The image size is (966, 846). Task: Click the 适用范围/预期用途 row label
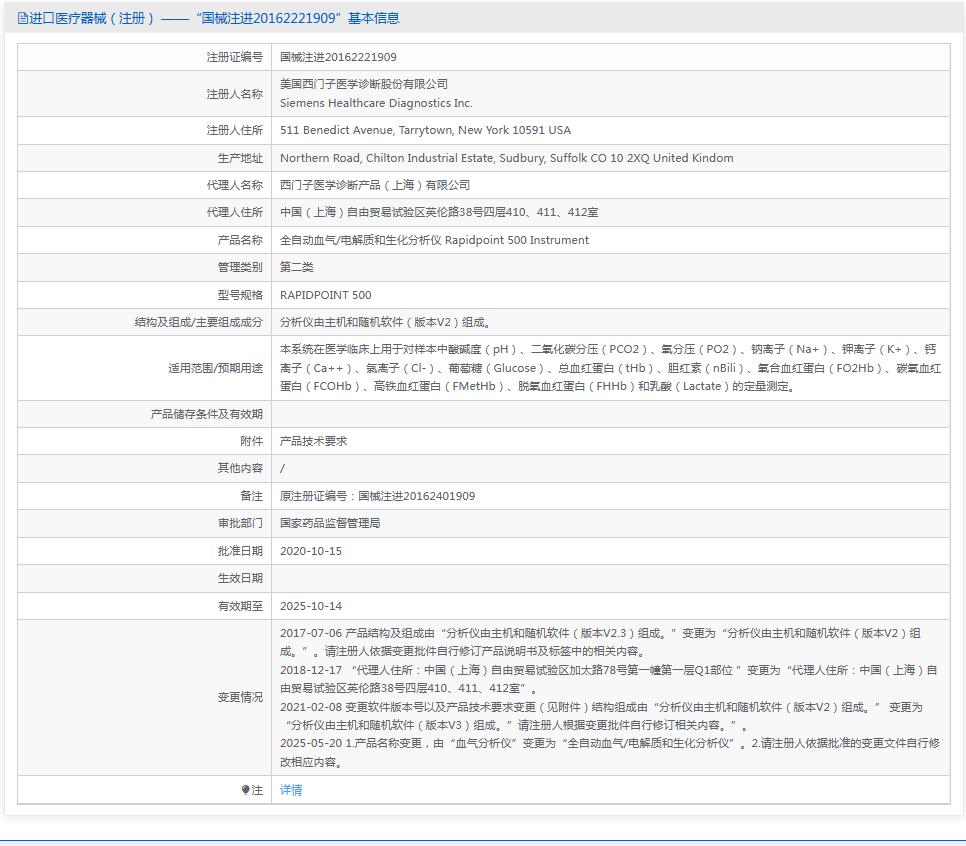tap(215, 368)
